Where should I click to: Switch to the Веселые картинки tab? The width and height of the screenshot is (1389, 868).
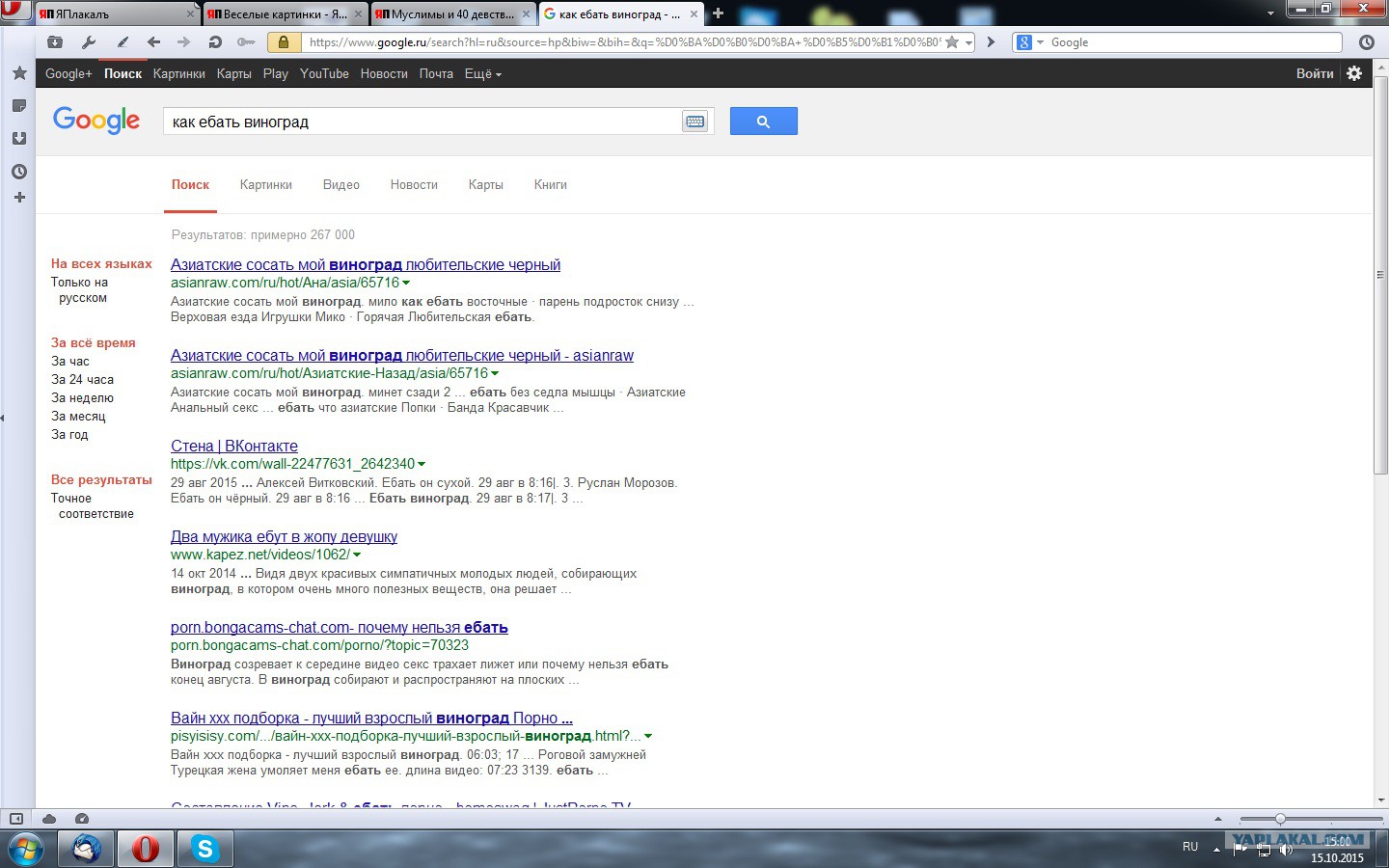click(285, 14)
